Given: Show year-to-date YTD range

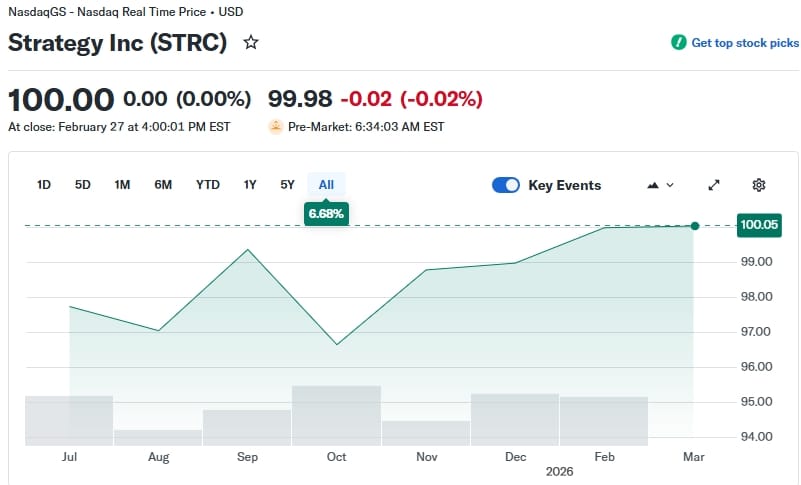Looking at the screenshot, I should click(207, 185).
